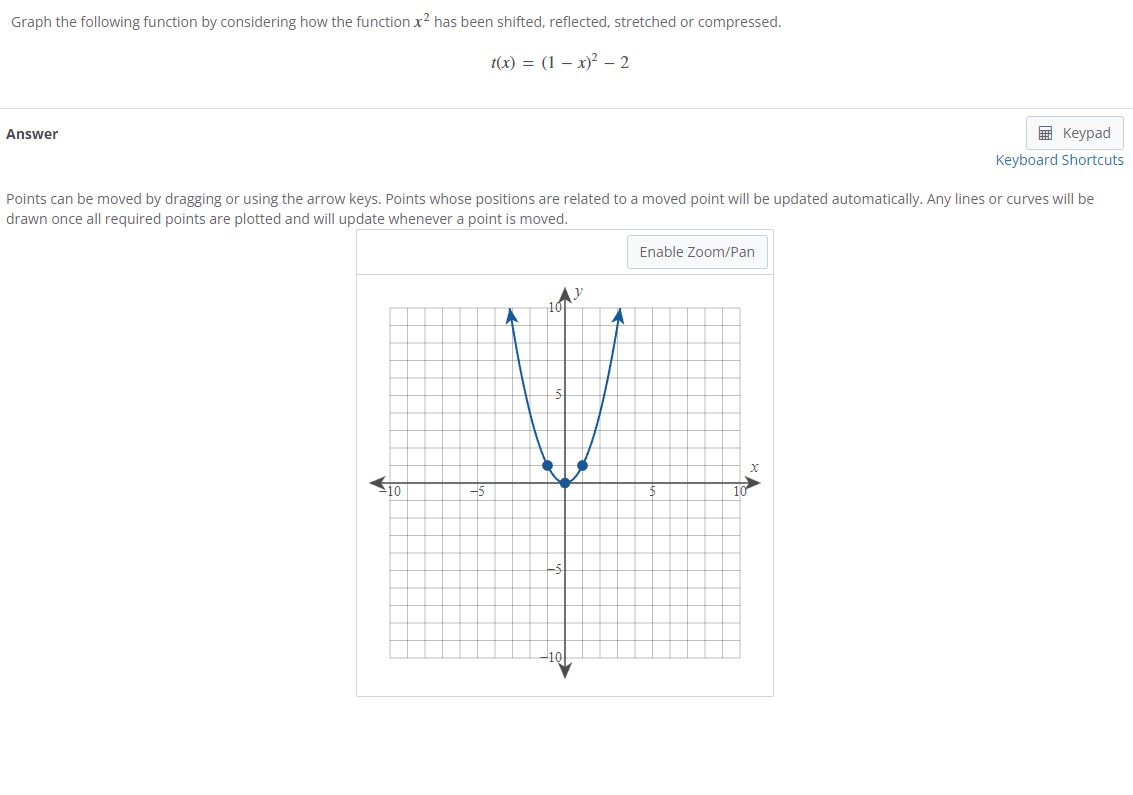This screenshot has height=795, width=1133.
Task: Click the right x-axis arrowhead
Action: pos(753,482)
